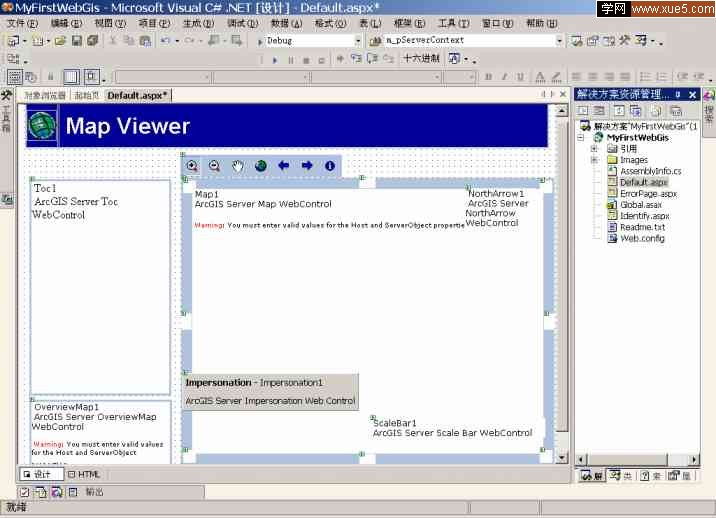Open the Toolbox side panel tab
The height and width of the screenshot is (518, 716).
pyautogui.click(x=6, y=112)
